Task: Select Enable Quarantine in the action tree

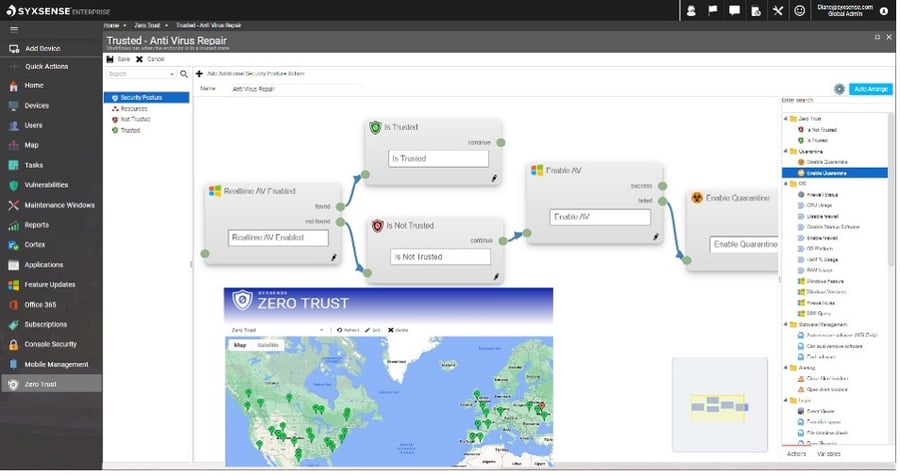Action: click(835, 173)
